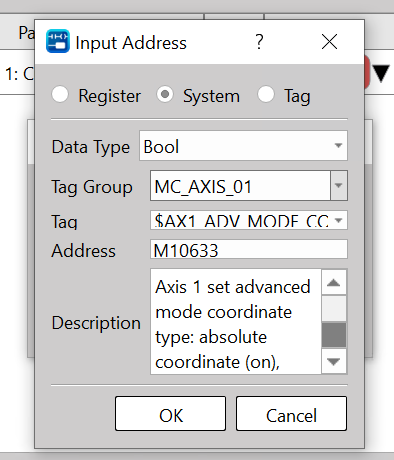394x460 pixels.
Task: Expand the Tag Group MC_AXIS_01 dropdown arrow
Action: click(339, 186)
